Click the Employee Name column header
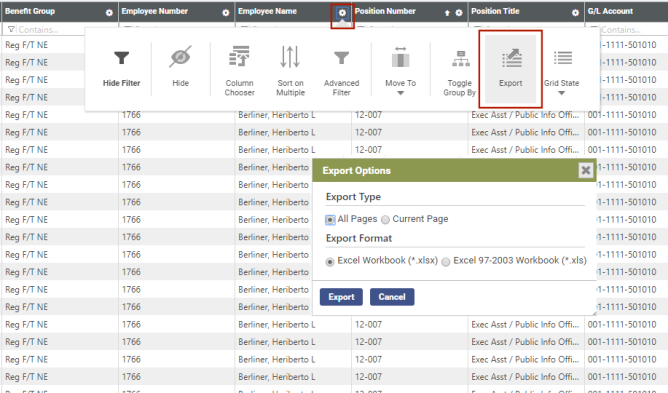Screen dimensions: 668x393 (x=267, y=12)
